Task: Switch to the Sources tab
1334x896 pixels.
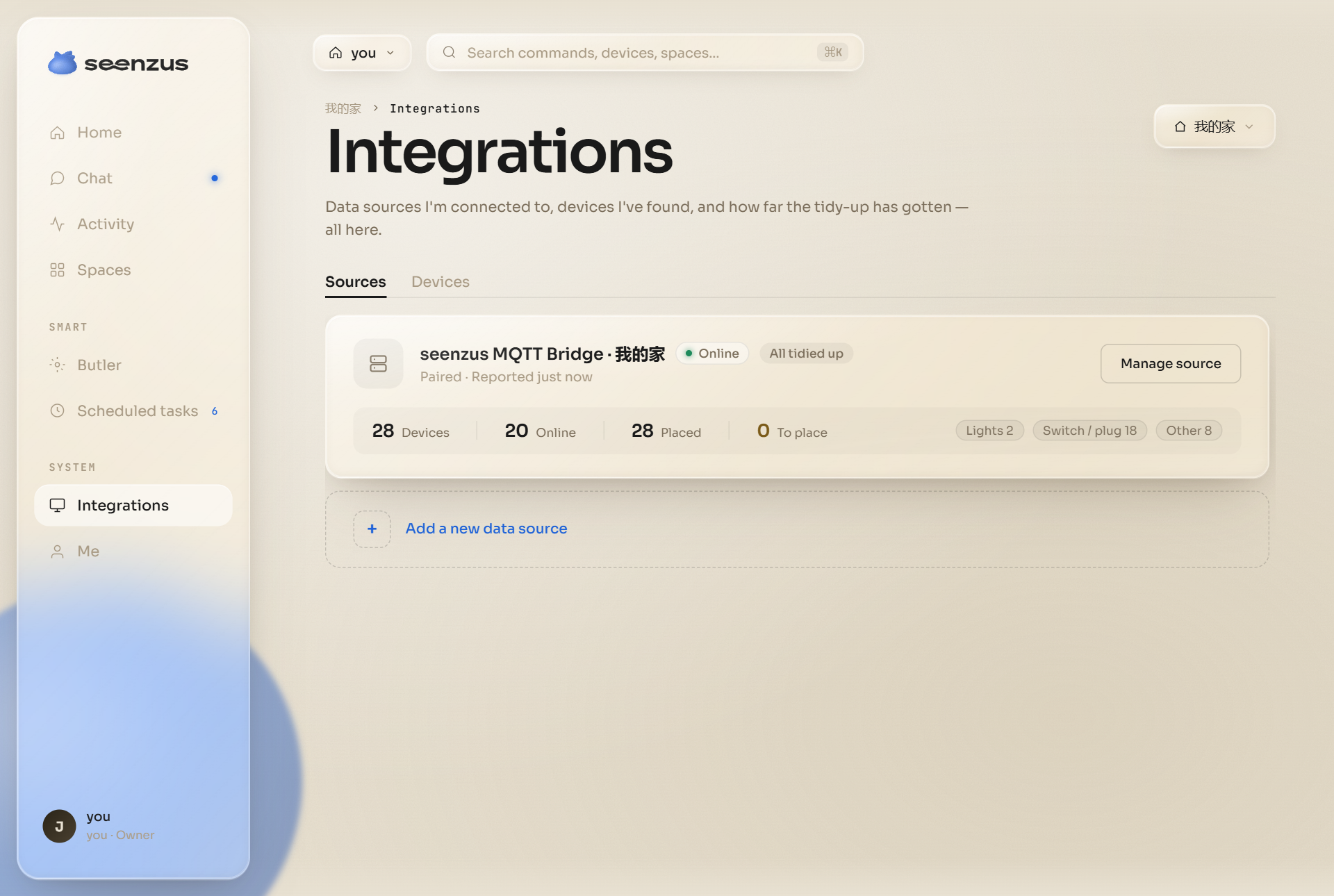Action: click(356, 282)
